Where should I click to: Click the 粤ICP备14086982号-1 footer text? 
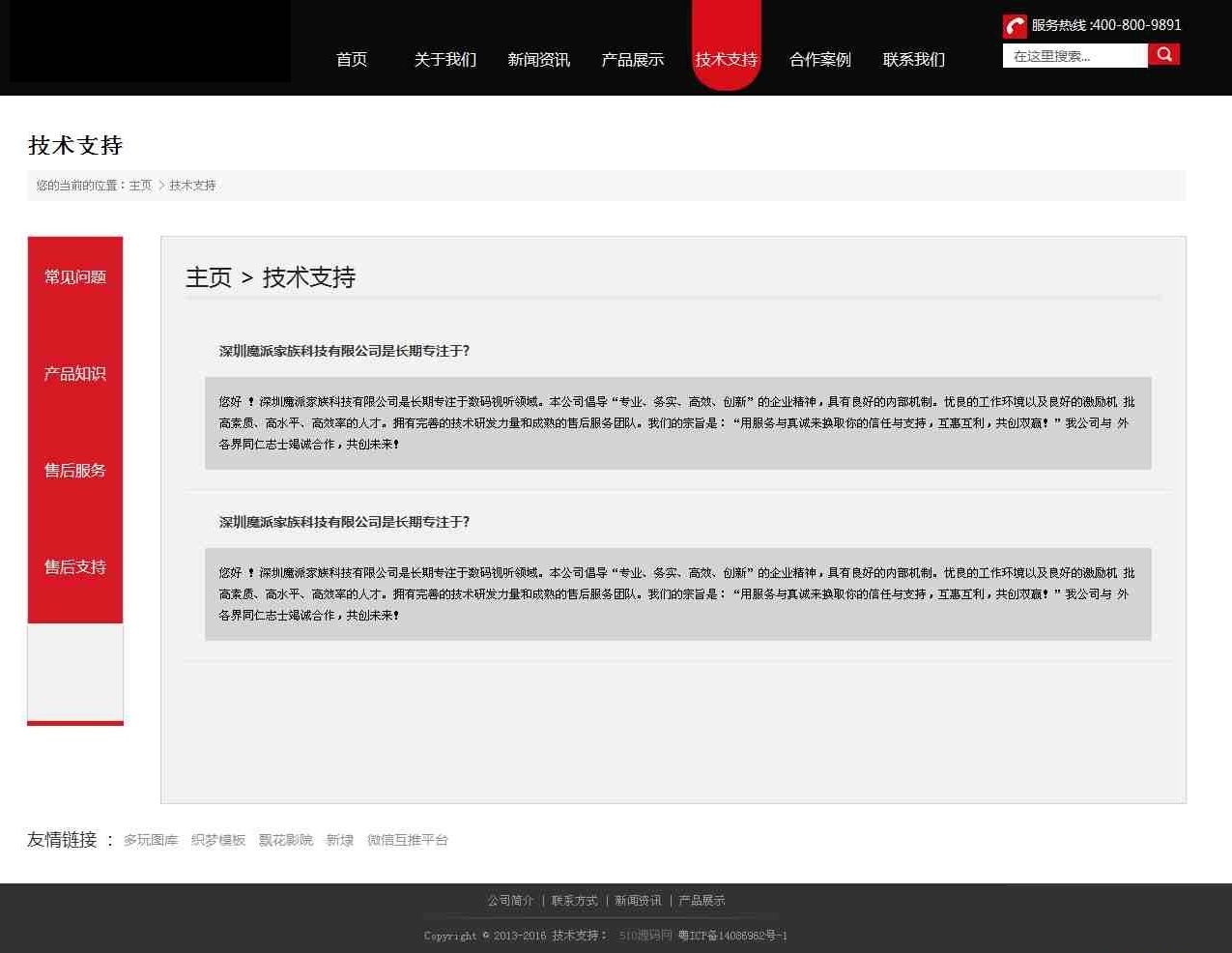tap(732, 936)
